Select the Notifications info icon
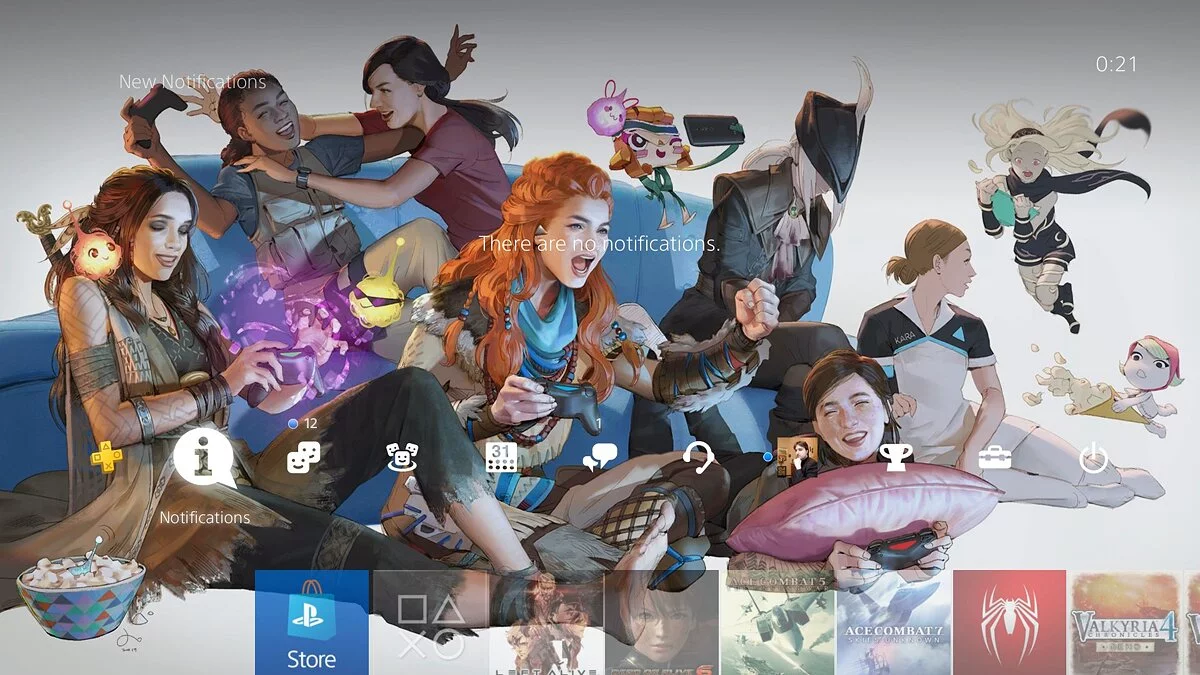Screen dimensions: 1200x675 (x=204, y=458)
